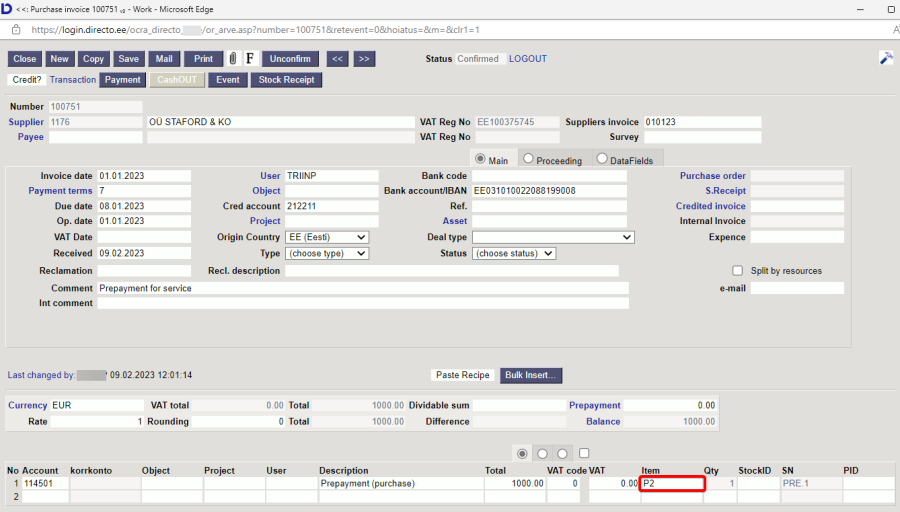Select the Proceeding radio option

tap(528, 159)
